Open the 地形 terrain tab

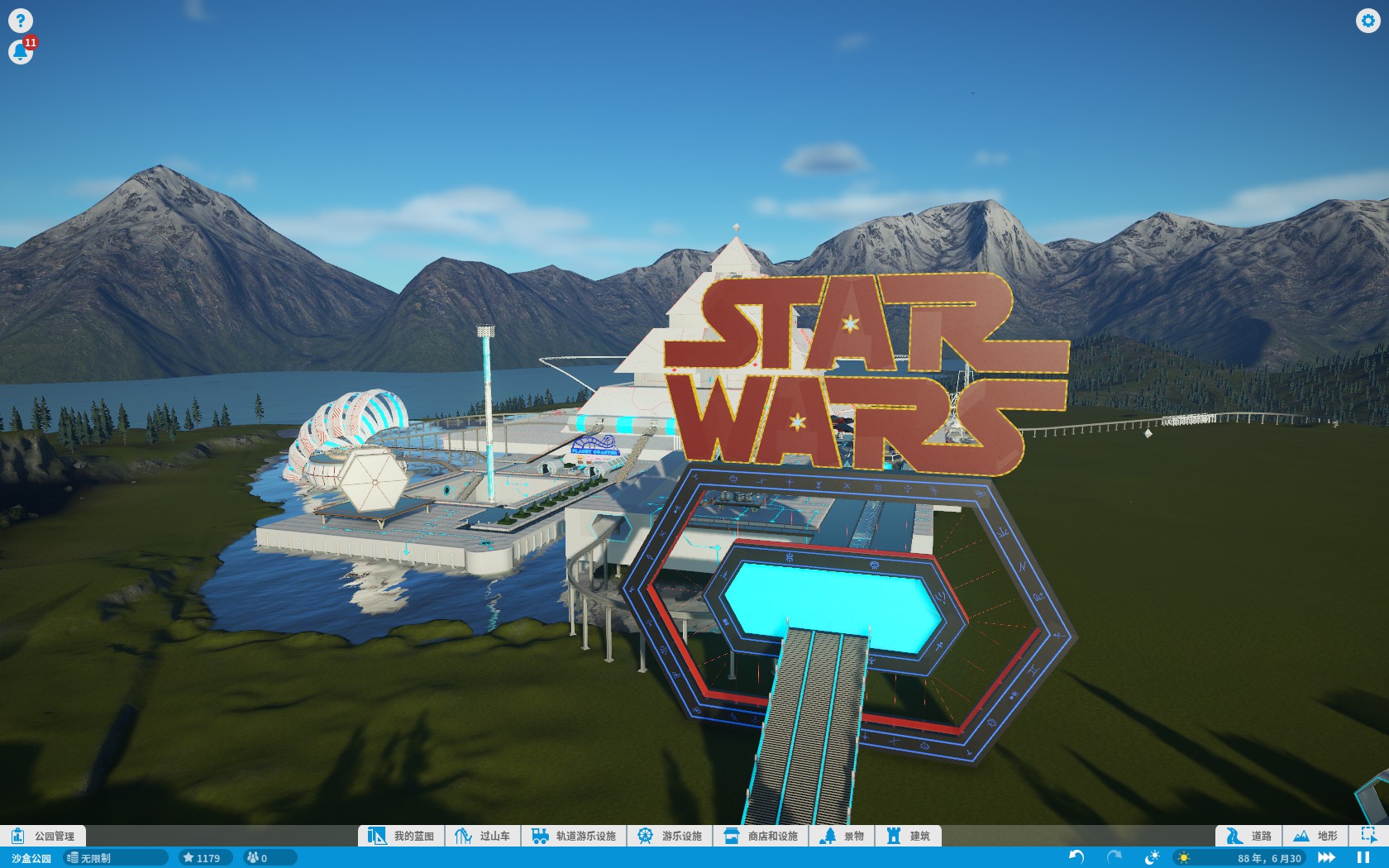point(1315,836)
